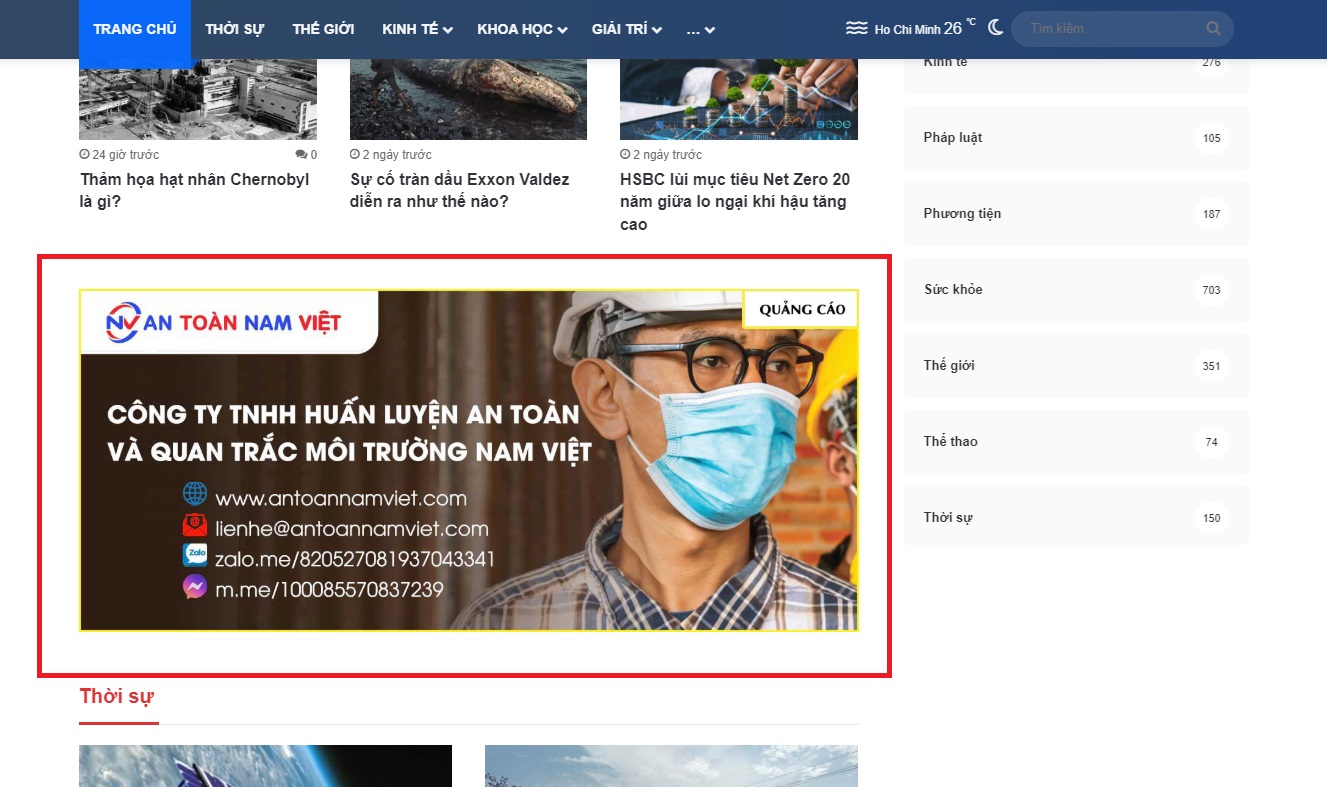Open the Thế giới sidebar category
The image size is (1327, 787).
1076,366
